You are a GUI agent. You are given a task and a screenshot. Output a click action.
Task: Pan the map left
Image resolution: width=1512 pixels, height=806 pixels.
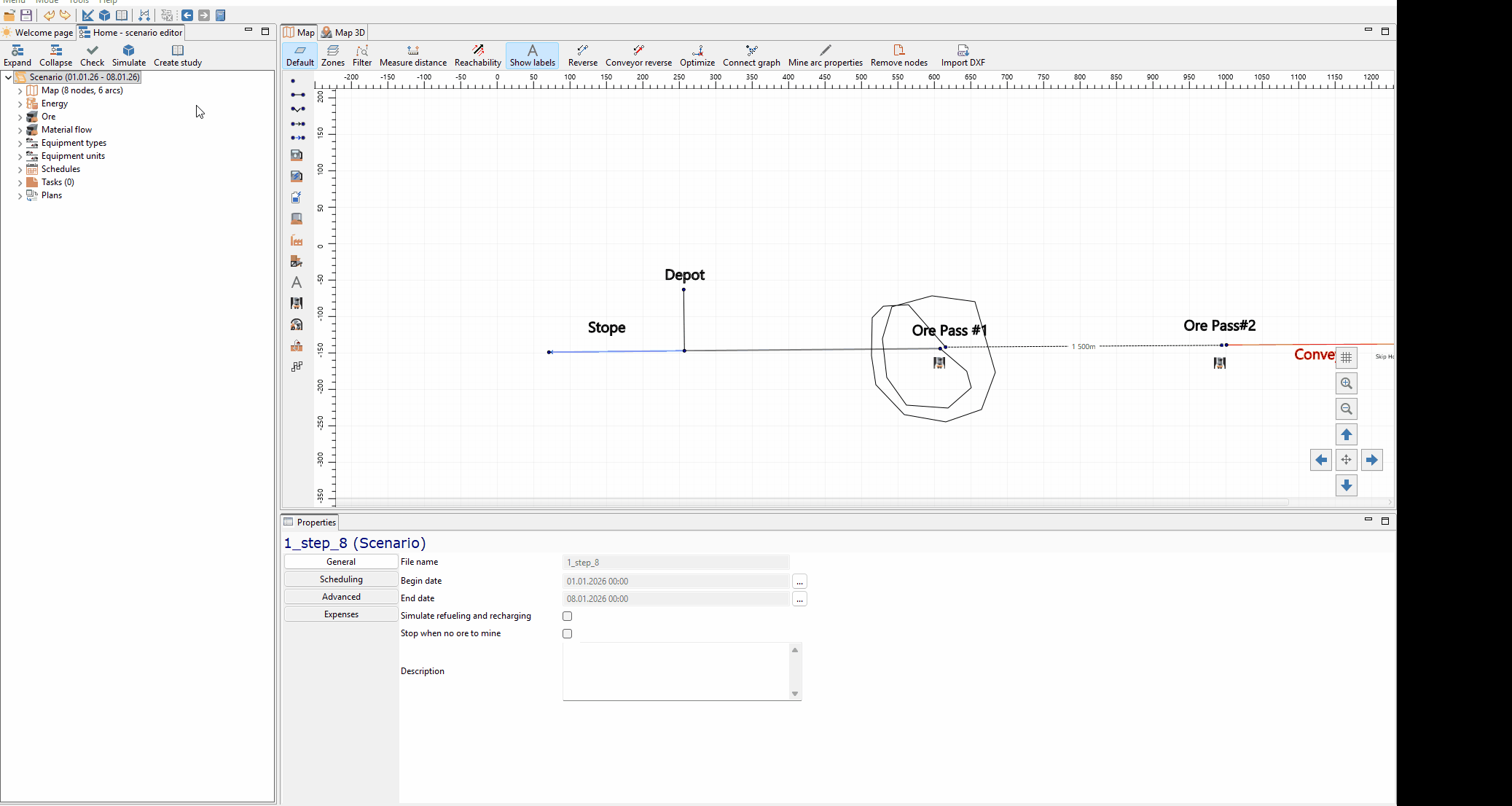pos(1320,460)
